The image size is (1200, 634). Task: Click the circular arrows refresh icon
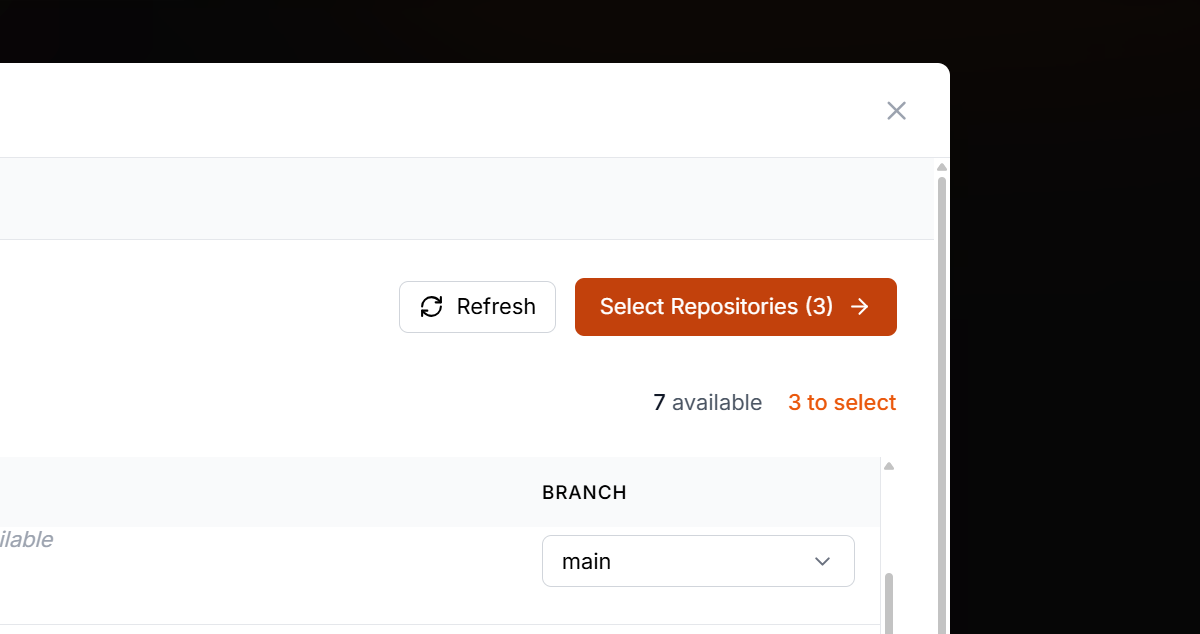click(x=431, y=307)
